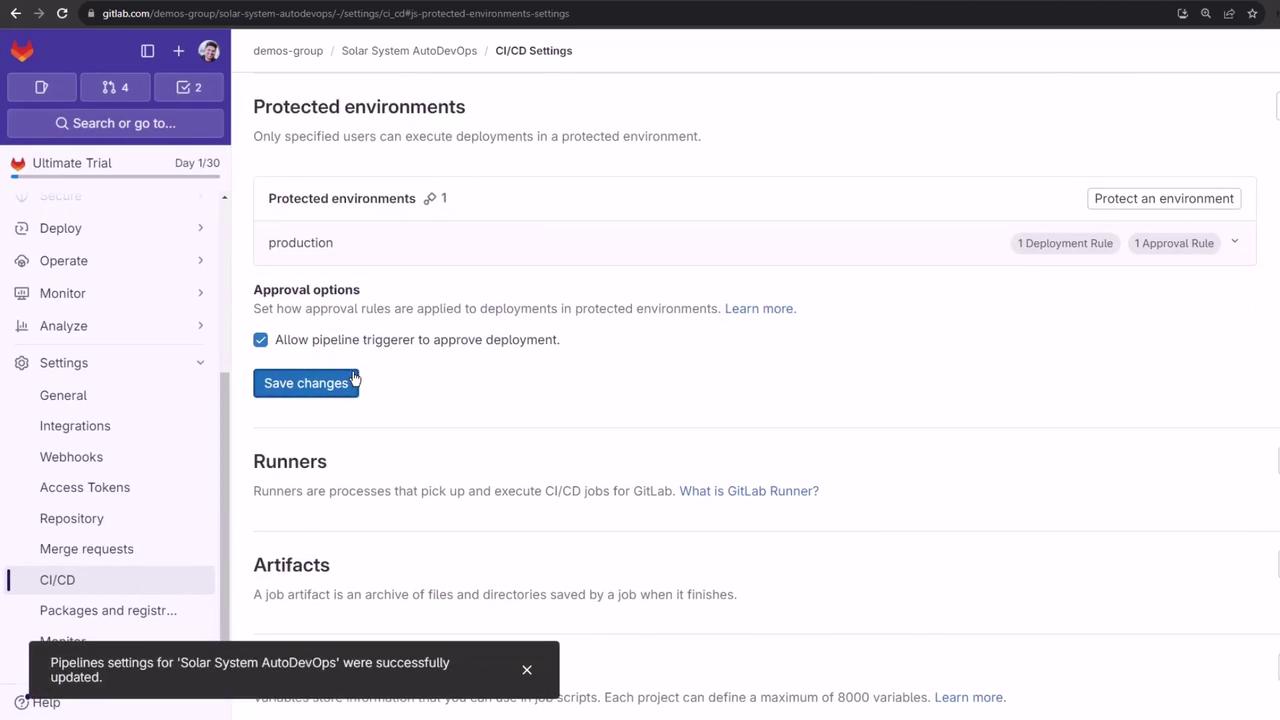
Task: Open to-do list counter showing 2
Action: point(188,87)
